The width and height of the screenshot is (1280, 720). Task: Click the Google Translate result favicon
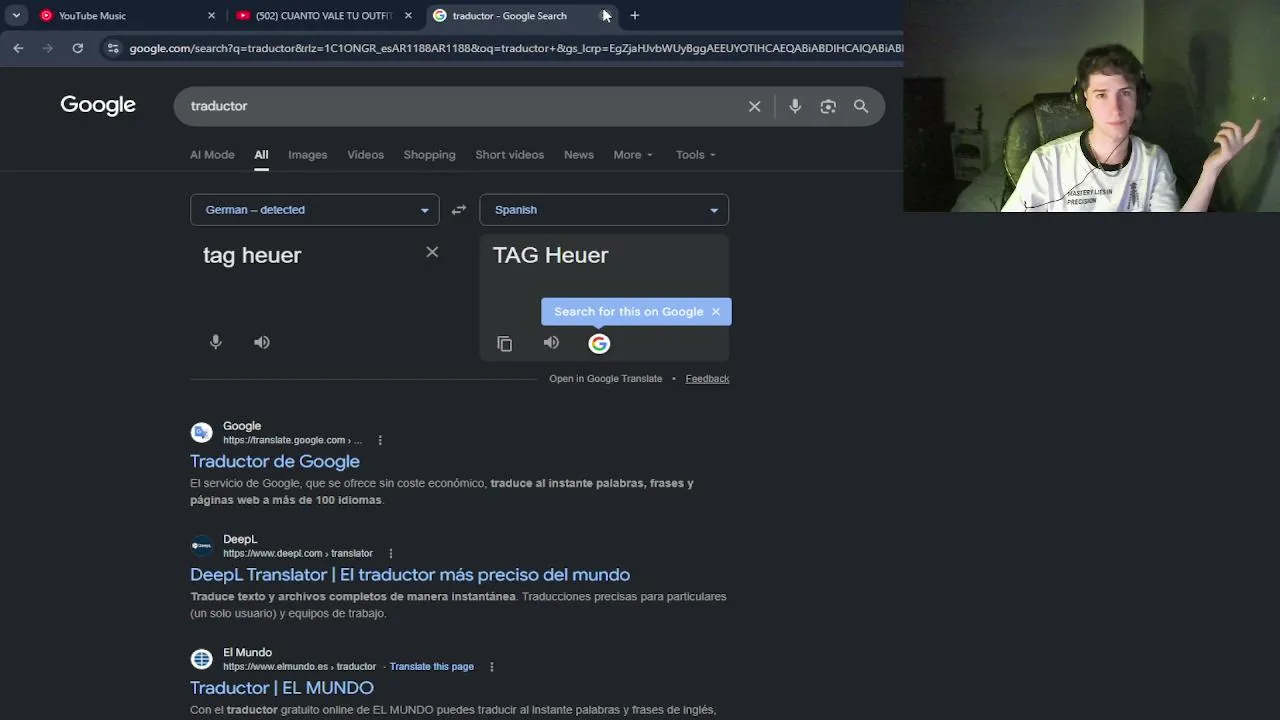pos(202,433)
